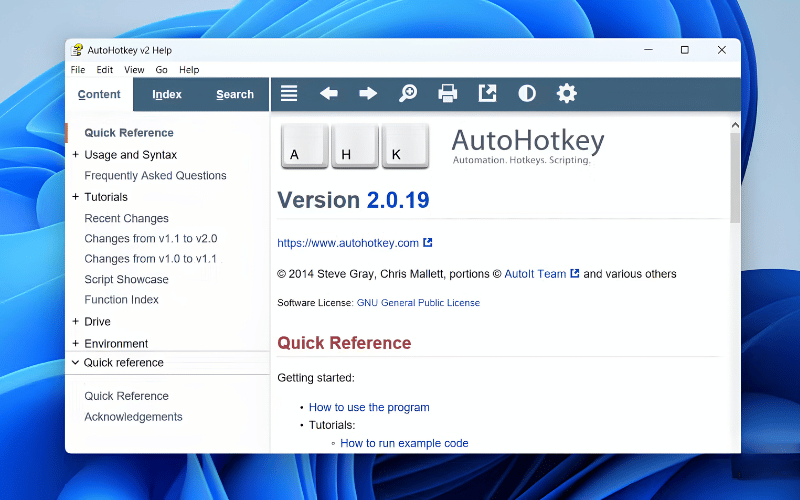Select Script Showcase in tree
The height and width of the screenshot is (500, 800).
(126, 279)
